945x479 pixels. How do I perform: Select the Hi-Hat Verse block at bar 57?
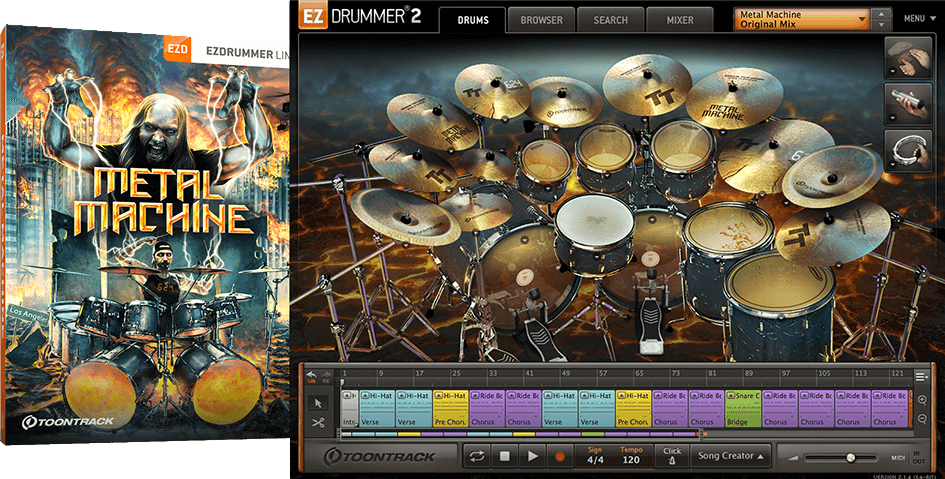pos(597,409)
